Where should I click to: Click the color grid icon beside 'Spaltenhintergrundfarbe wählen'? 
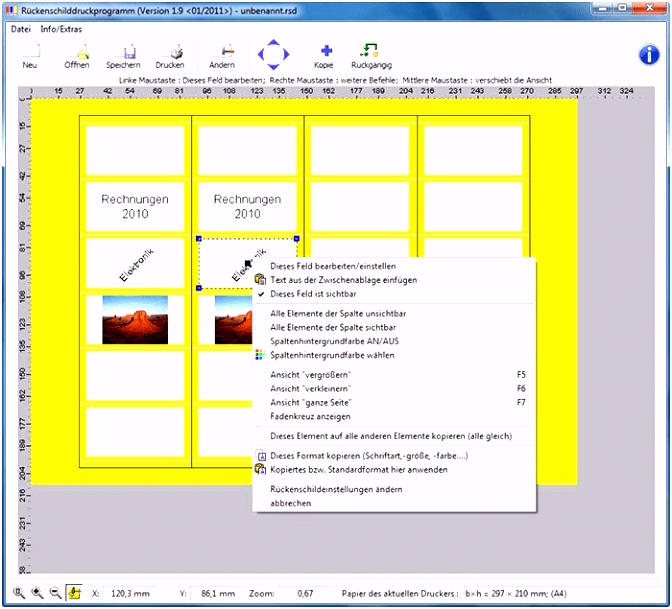(x=260, y=355)
